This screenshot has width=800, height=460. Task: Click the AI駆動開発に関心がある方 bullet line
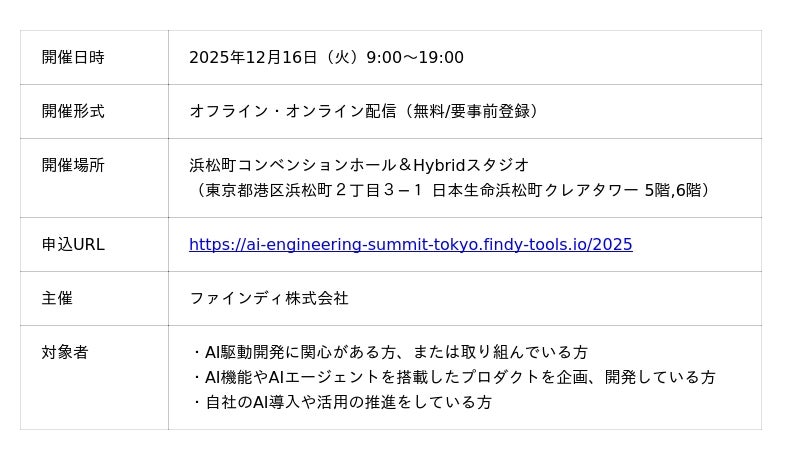(390, 352)
